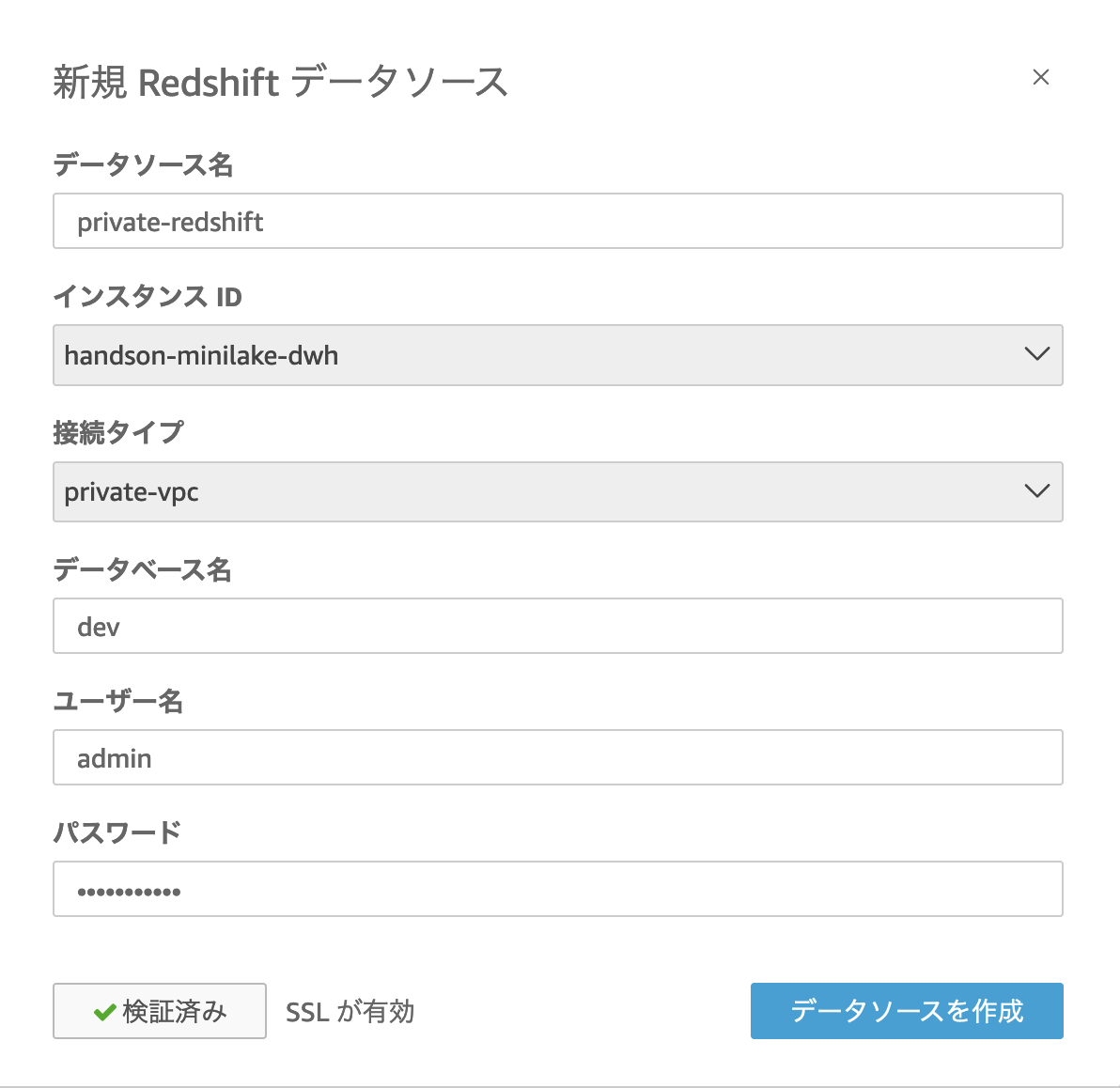Click the データソース名 field containing private-redshift

(x=558, y=221)
